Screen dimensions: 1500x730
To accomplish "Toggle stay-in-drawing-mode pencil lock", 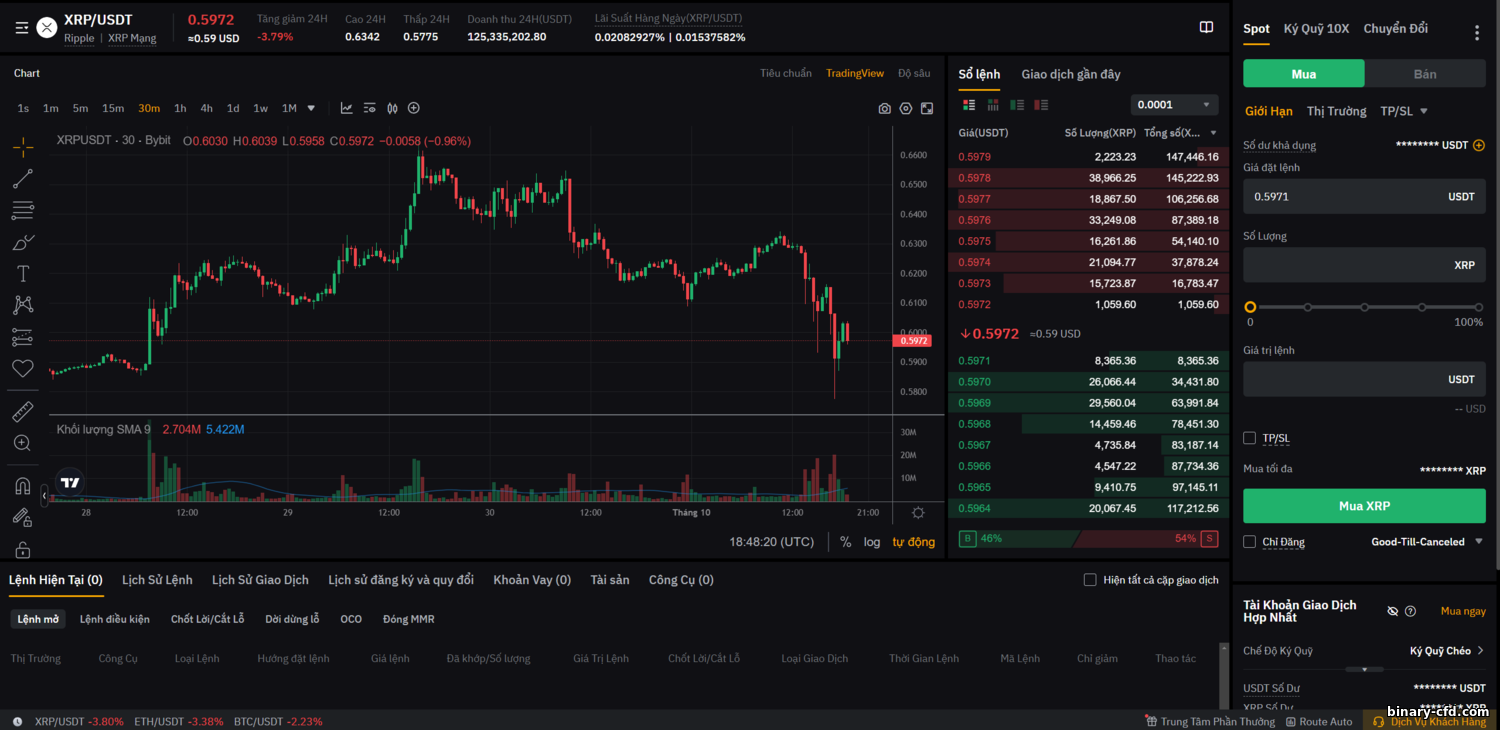I will (22, 517).
